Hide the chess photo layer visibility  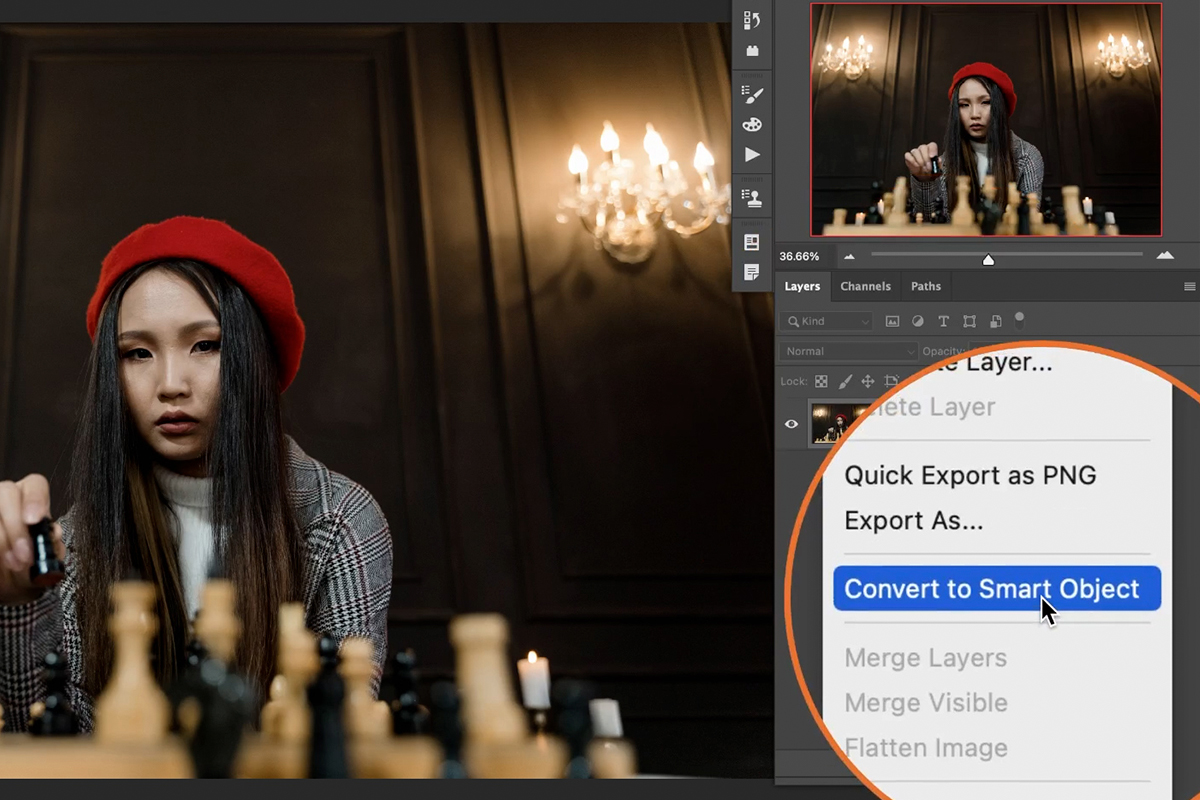tap(790, 423)
